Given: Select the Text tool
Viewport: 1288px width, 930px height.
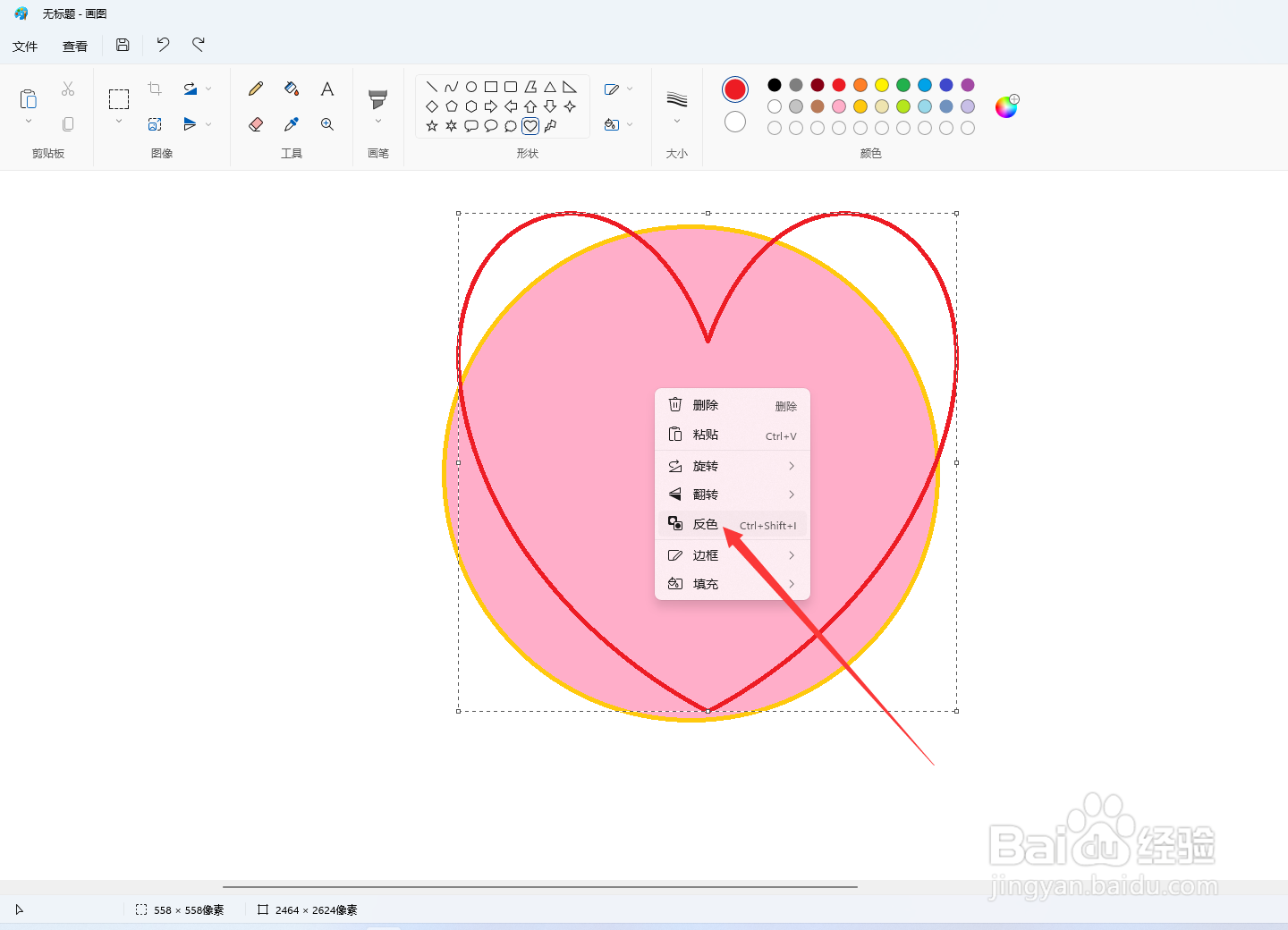Looking at the screenshot, I should (x=326, y=89).
